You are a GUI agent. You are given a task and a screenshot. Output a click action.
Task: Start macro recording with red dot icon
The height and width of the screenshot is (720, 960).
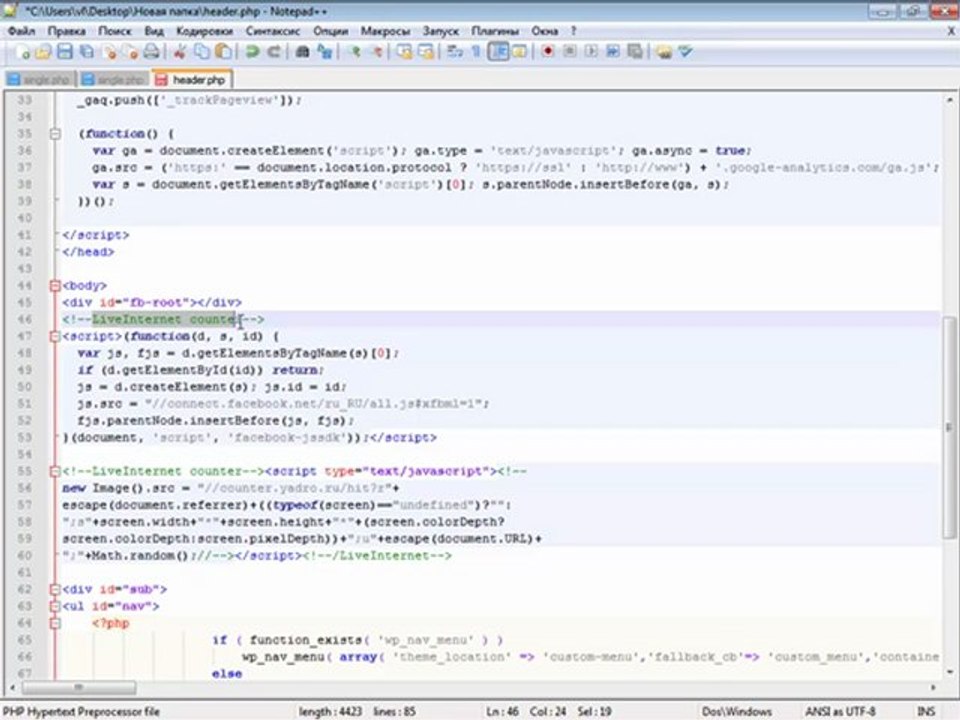point(547,52)
